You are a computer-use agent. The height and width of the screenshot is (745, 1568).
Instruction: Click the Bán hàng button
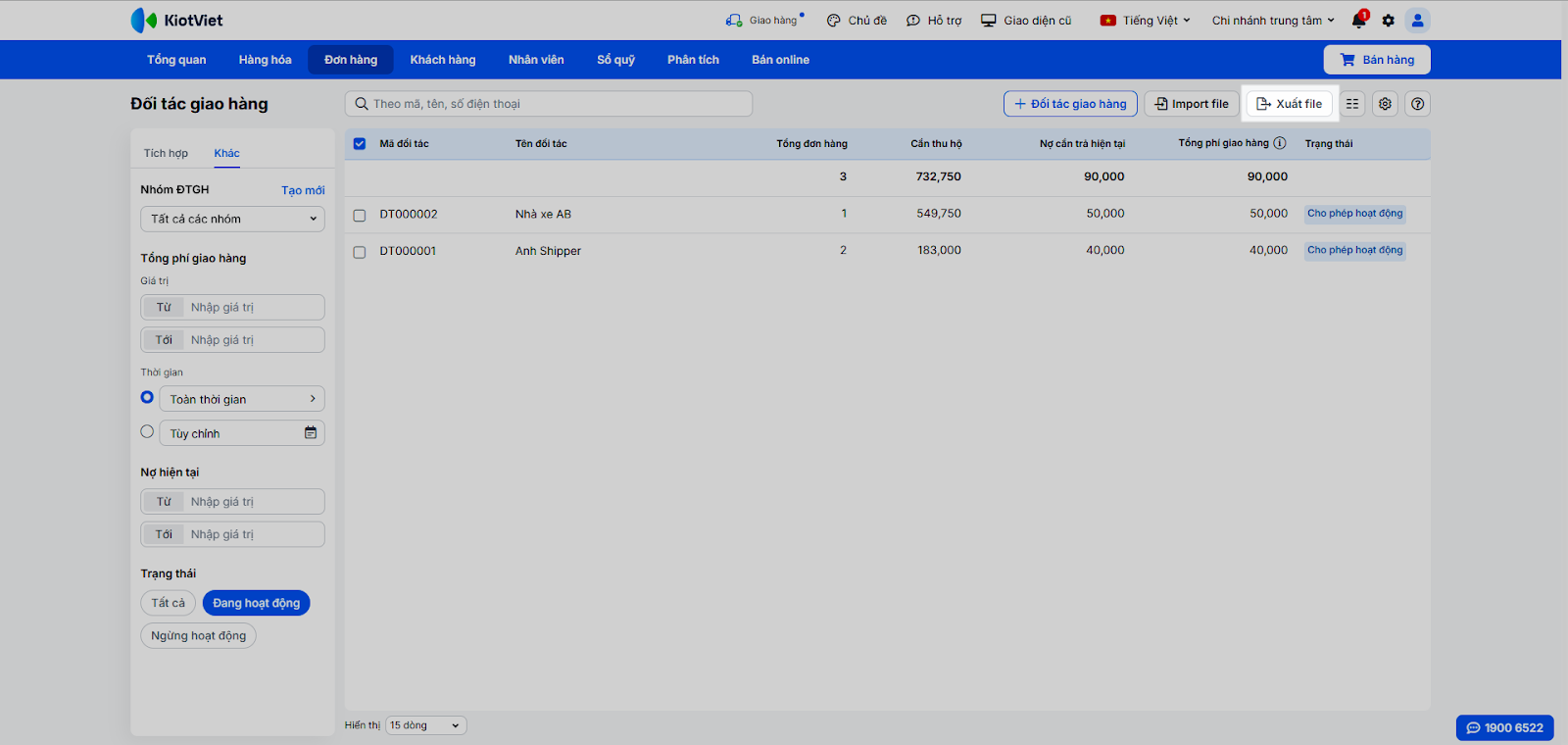click(1377, 60)
